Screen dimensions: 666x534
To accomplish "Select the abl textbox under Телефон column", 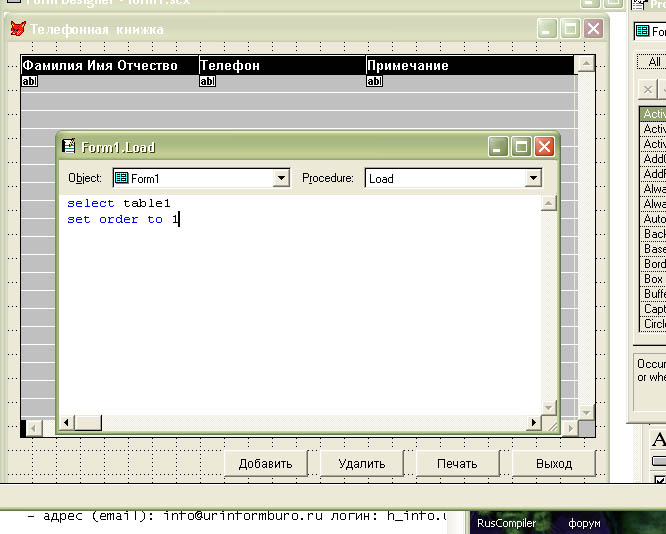I will (x=207, y=81).
